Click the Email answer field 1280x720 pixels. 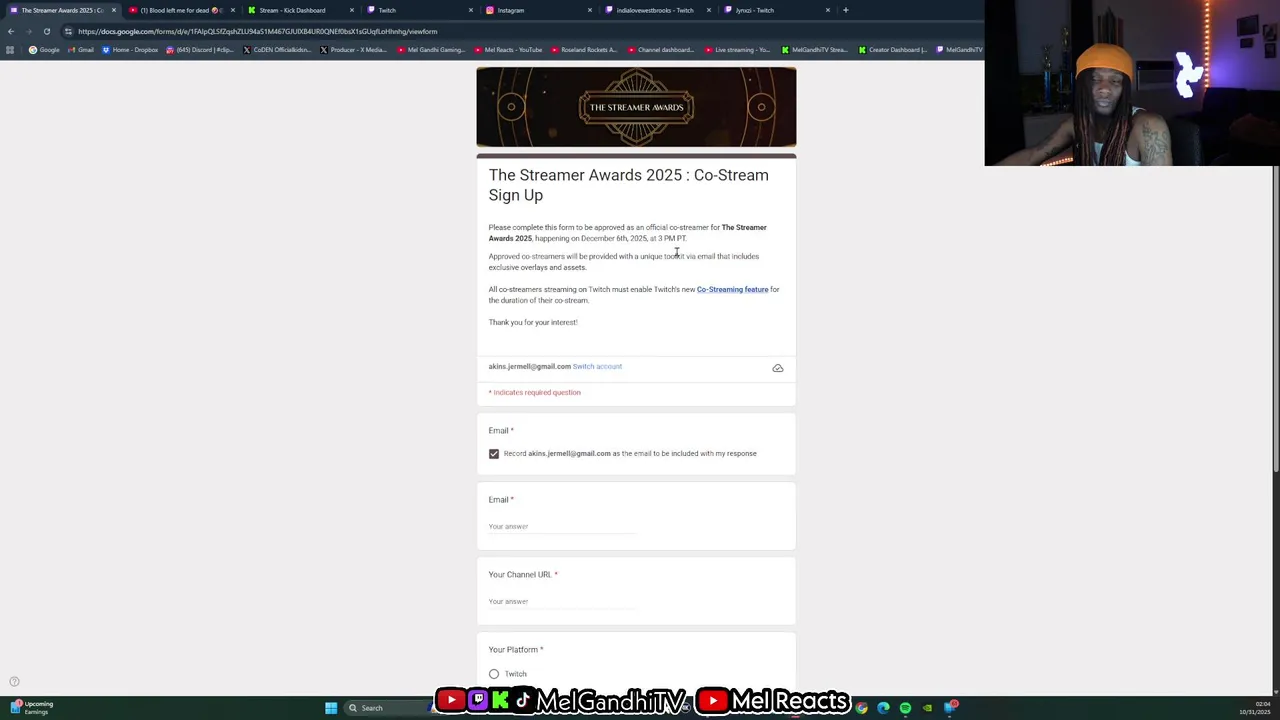pyautogui.click(x=562, y=526)
